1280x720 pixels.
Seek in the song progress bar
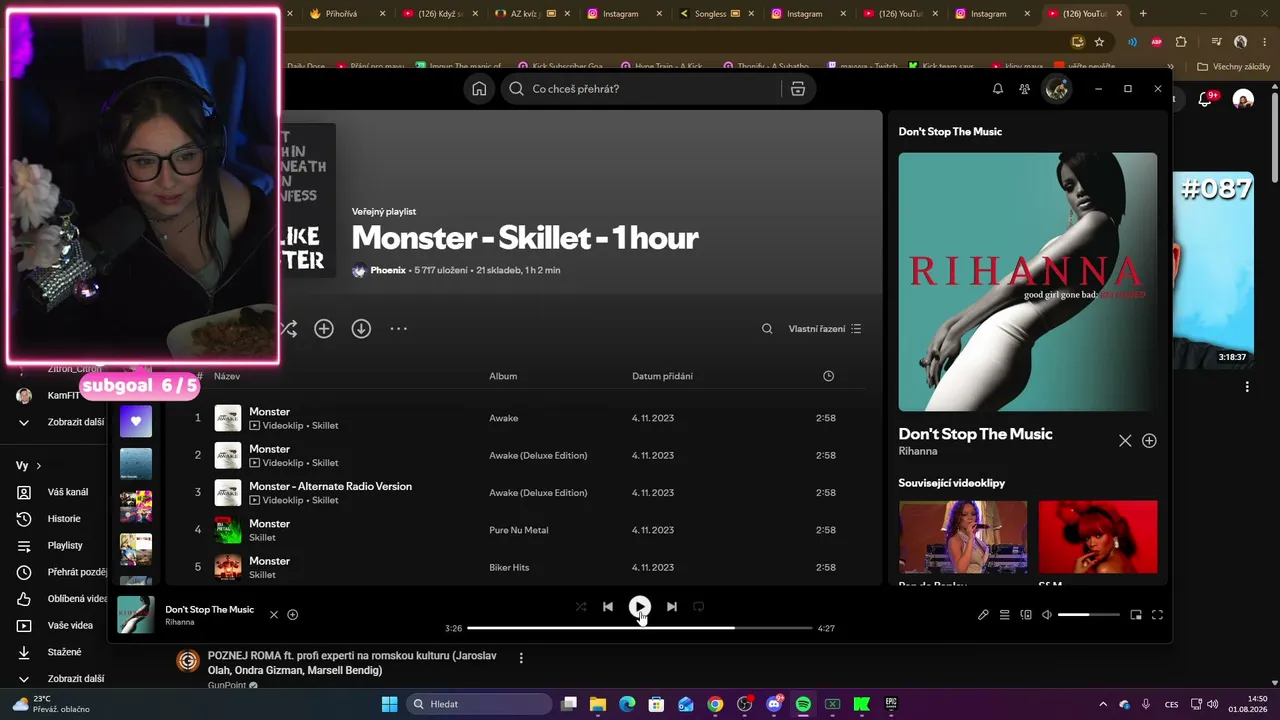pos(640,628)
